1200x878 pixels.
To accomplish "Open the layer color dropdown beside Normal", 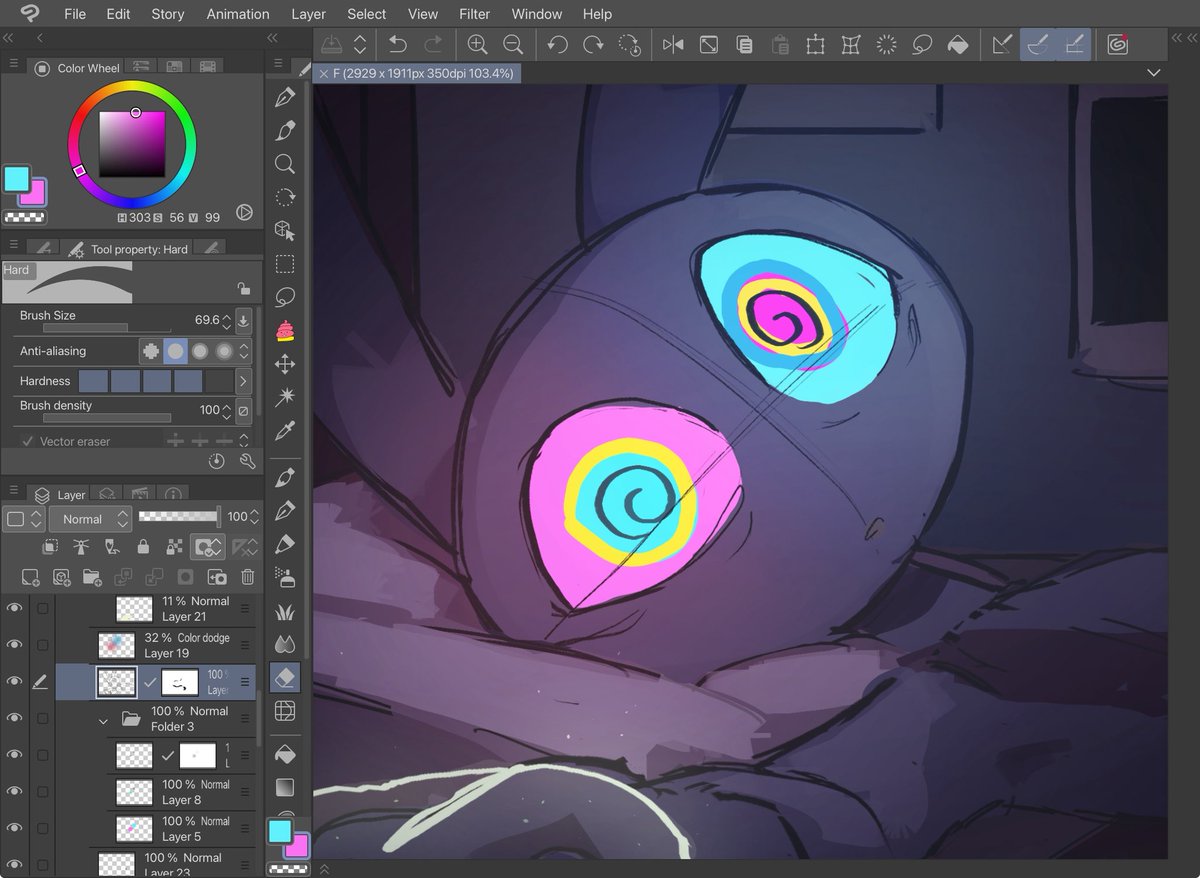I will tap(24, 519).
